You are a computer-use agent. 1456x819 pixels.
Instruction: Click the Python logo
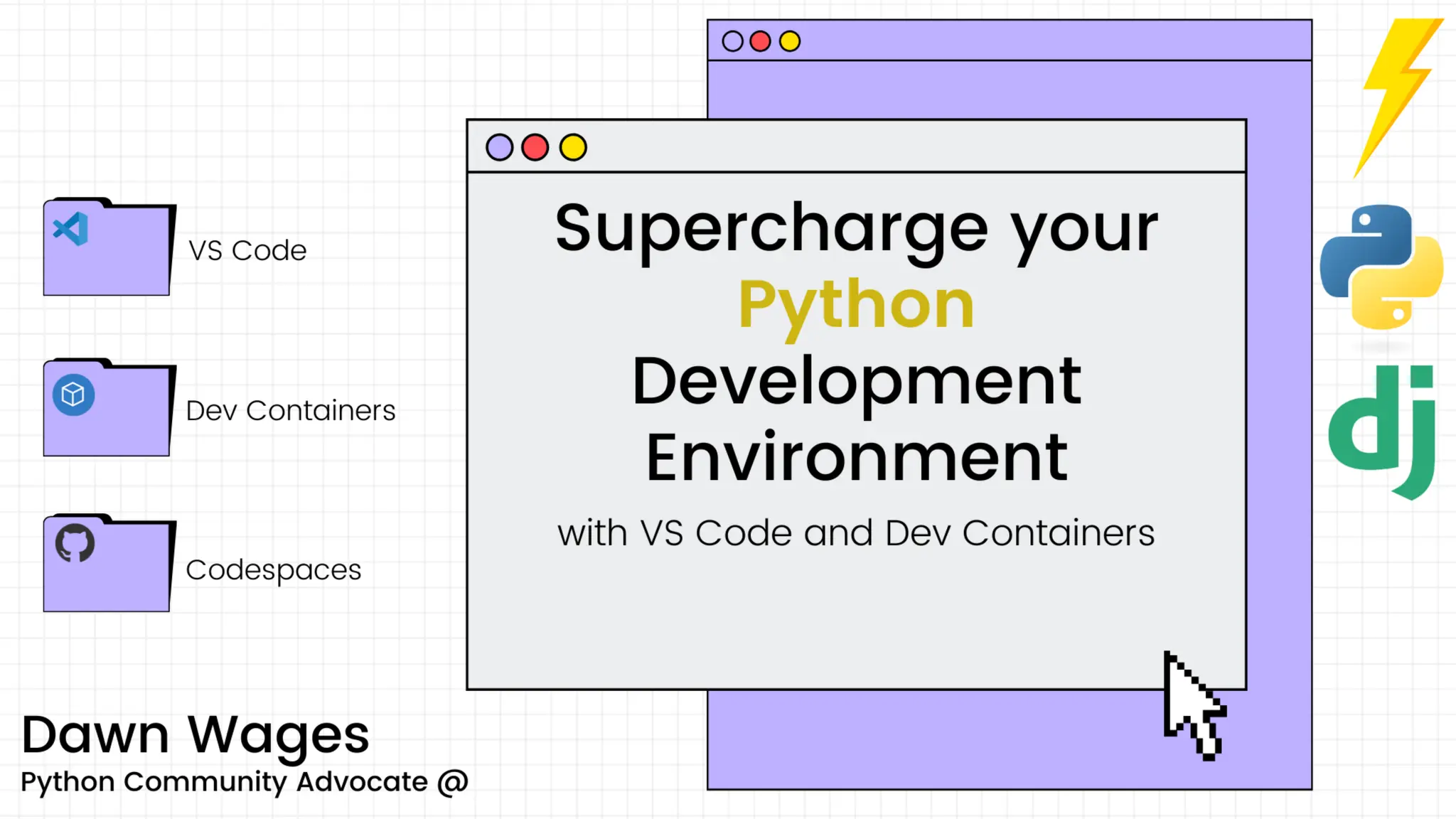tap(1381, 267)
